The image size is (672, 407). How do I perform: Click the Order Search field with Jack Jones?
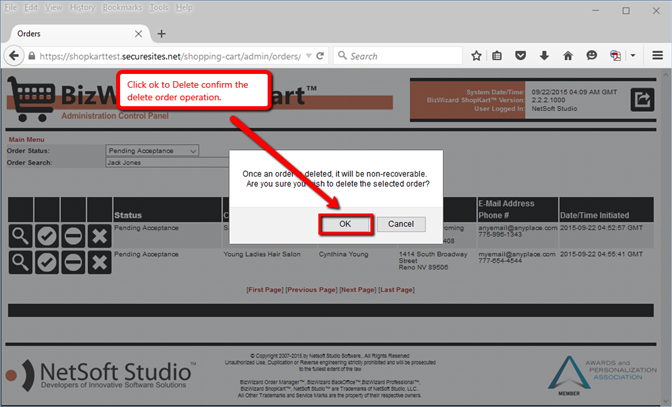[x=167, y=162]
